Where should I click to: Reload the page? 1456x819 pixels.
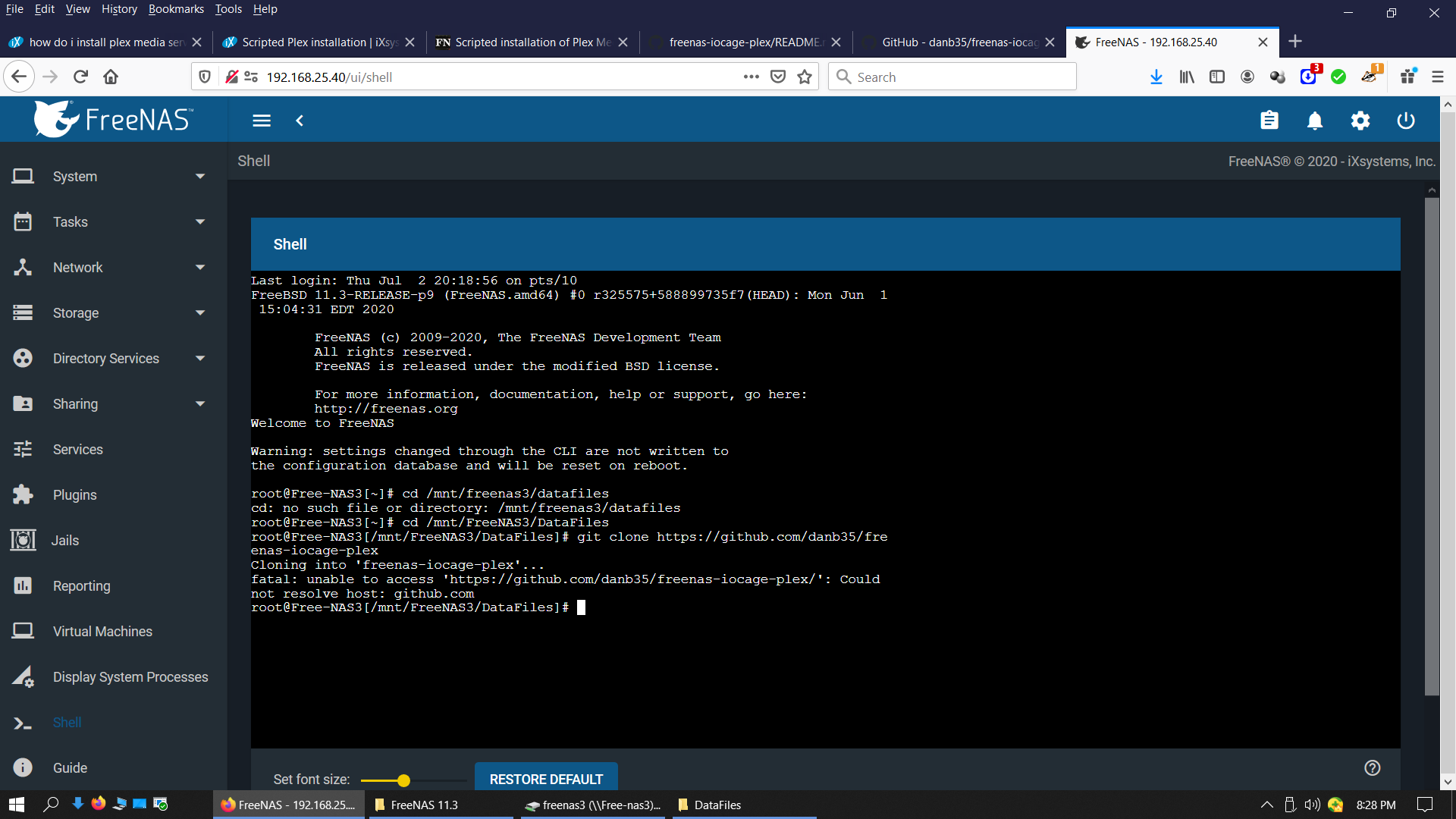(x=81, y=77)
